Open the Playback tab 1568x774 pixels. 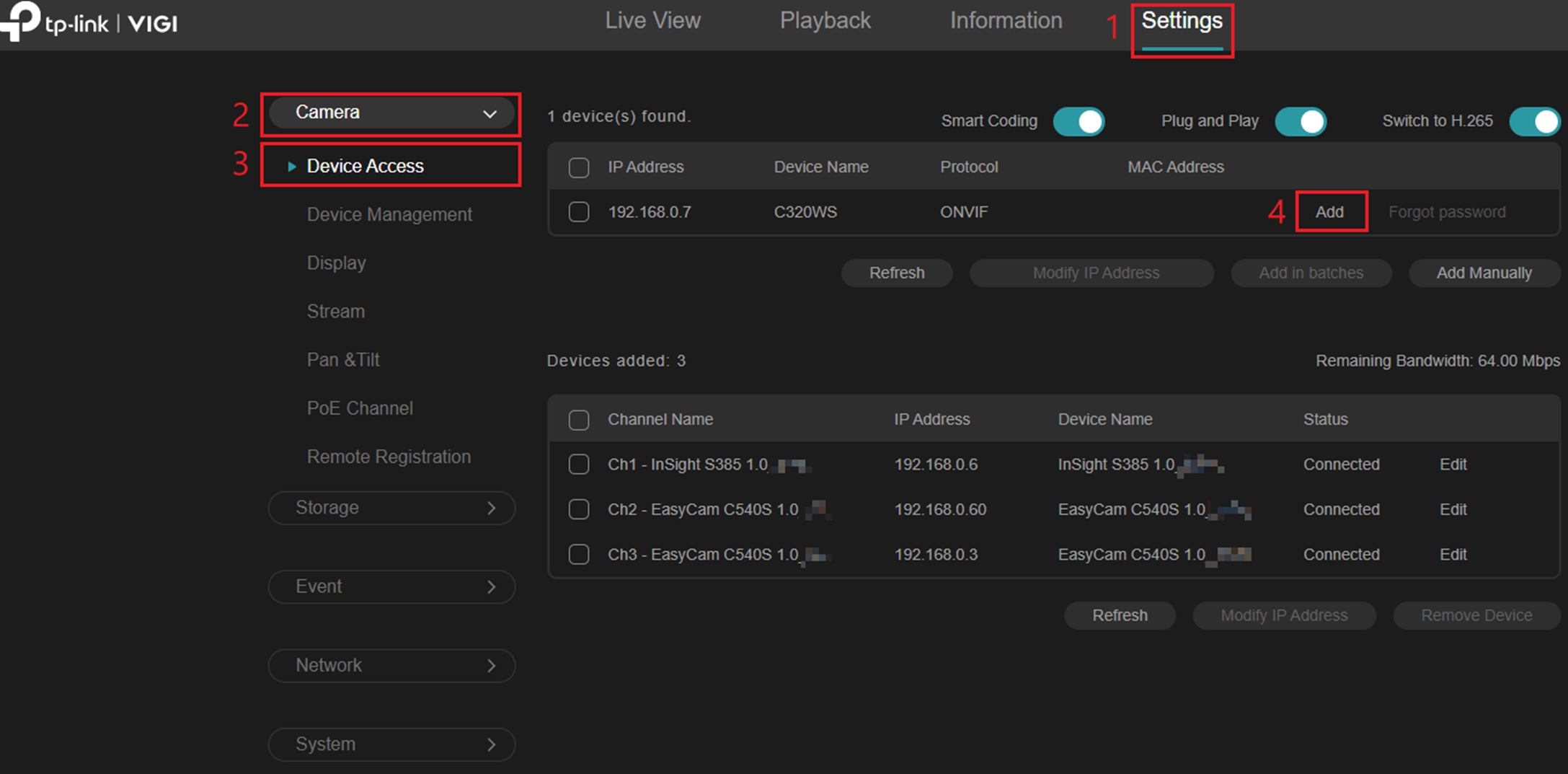click(825, 21)
